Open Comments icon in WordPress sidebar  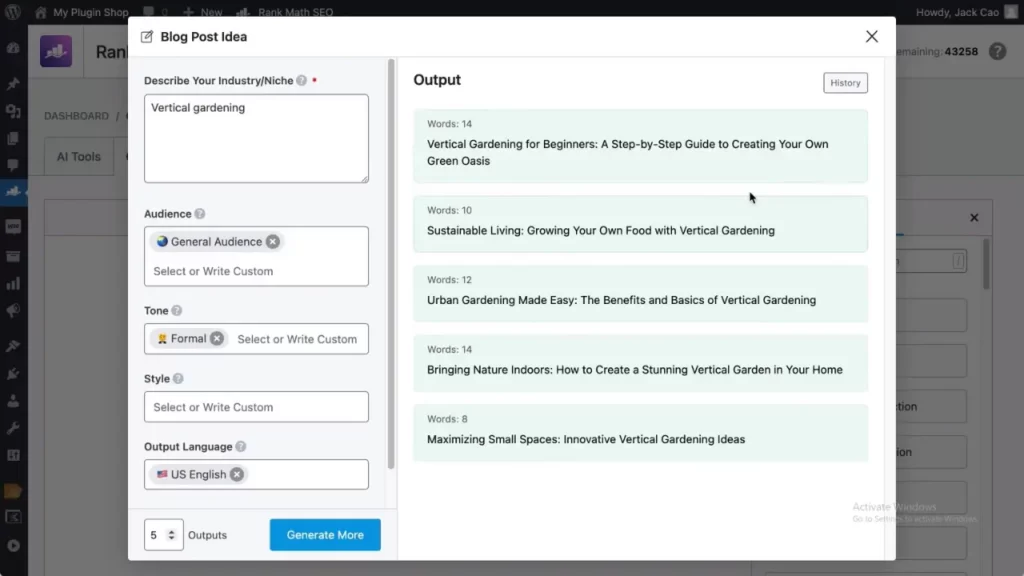pyautogui.click(x=13, y=165)
